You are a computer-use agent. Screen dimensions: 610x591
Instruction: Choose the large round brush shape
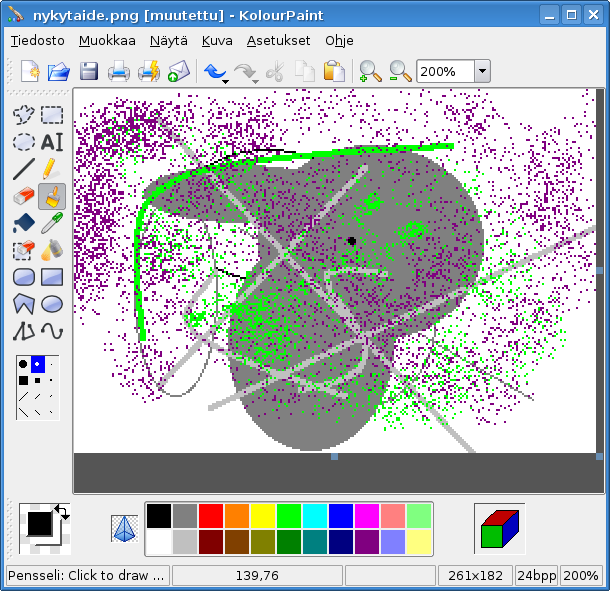23,364
